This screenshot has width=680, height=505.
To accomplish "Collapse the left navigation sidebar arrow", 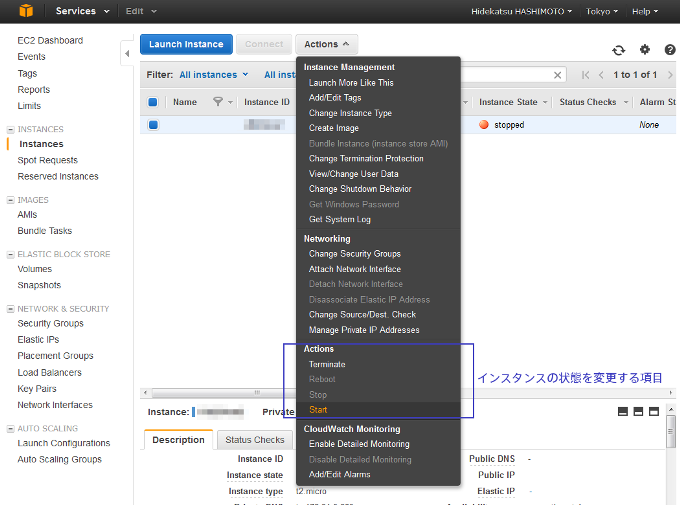I will pyautogui.click(x=127, y=54).
